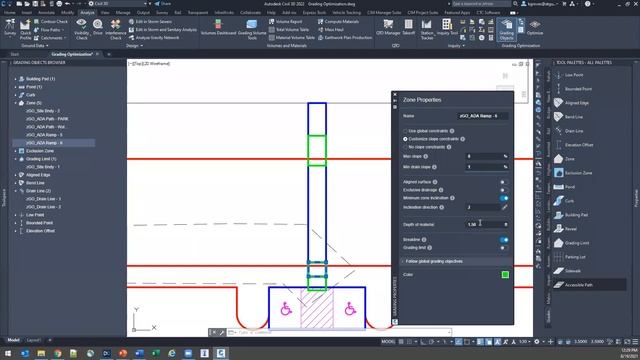Select the Reveal palette tool
The image size is (640, 360).
(566, 229)
